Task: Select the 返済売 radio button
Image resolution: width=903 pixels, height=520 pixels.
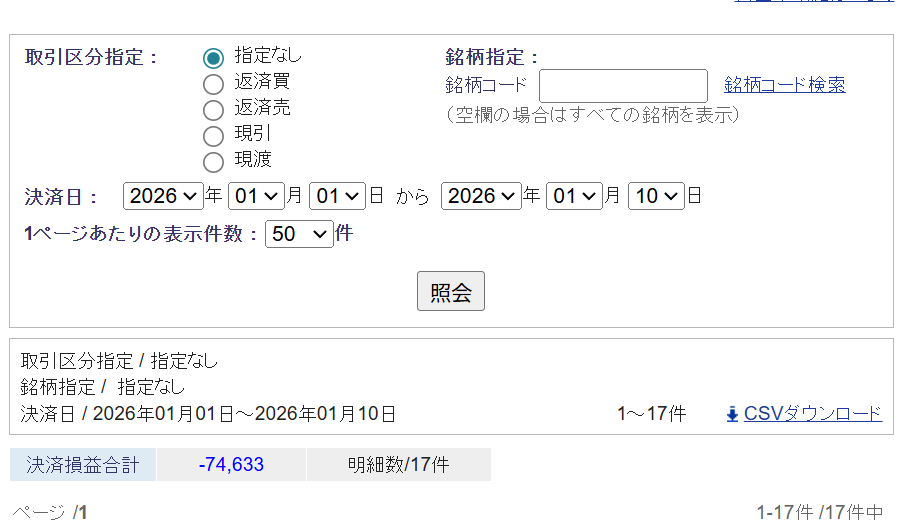Action: 213,110
